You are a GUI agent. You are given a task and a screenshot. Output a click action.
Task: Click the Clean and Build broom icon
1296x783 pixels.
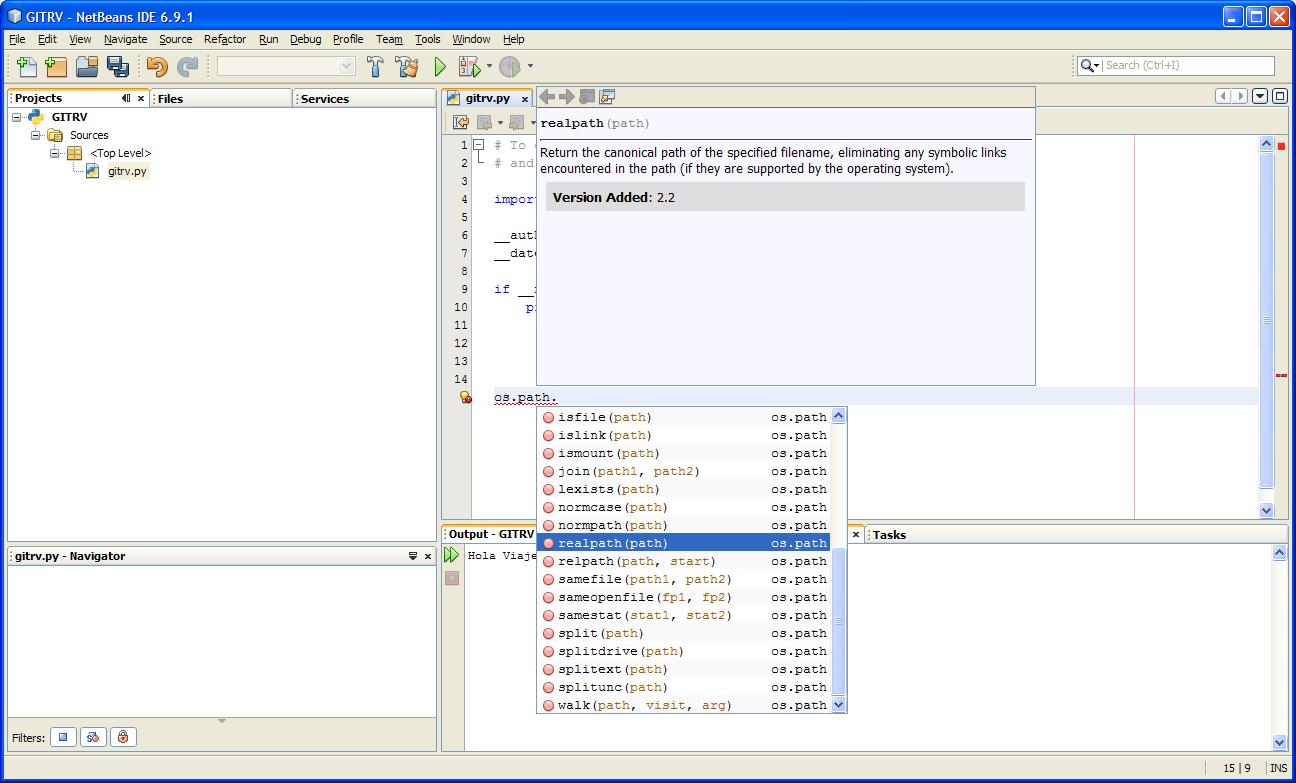click(x=407, y=67)
